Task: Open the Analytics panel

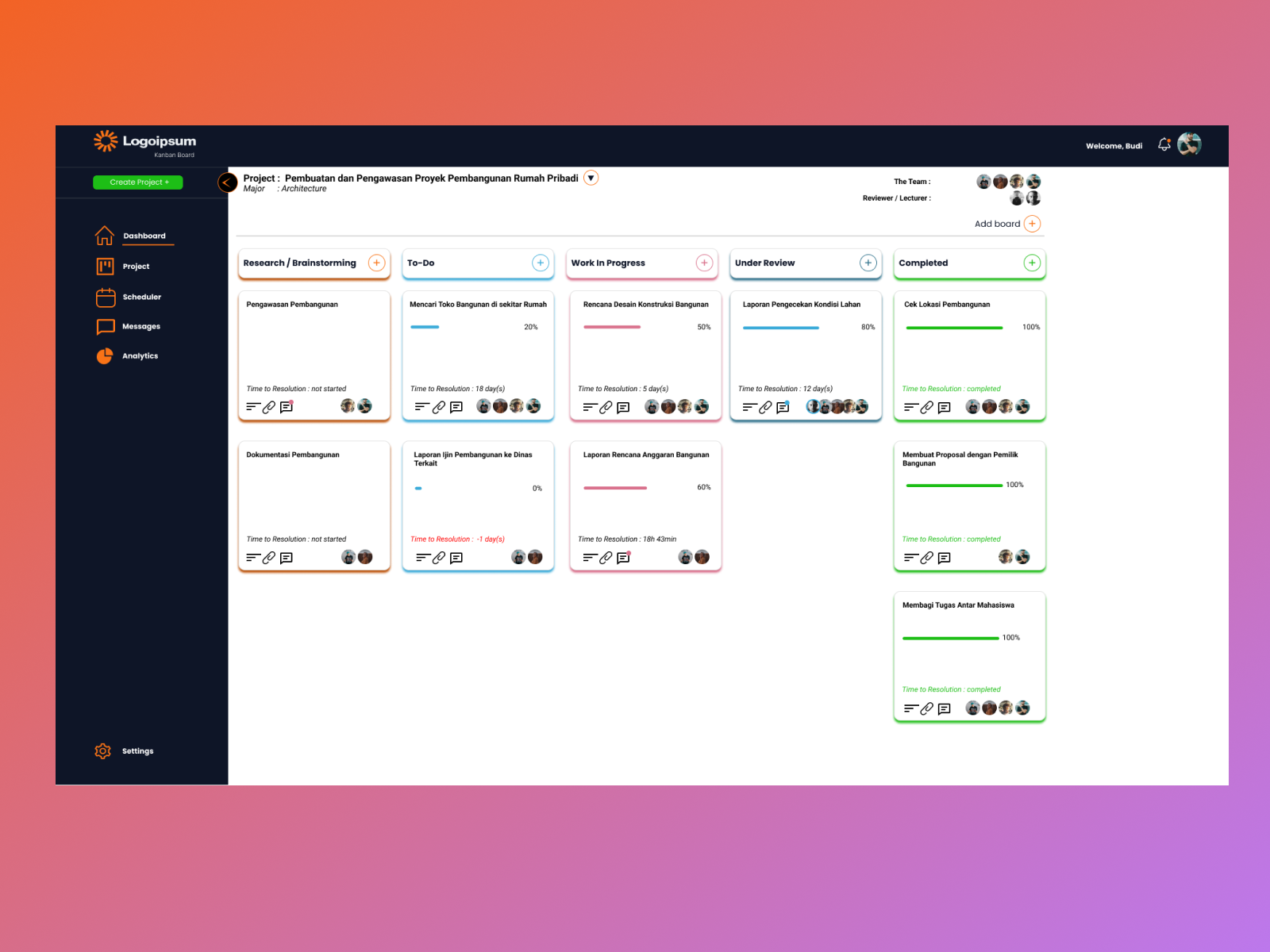Action: [x=105, y=355]
